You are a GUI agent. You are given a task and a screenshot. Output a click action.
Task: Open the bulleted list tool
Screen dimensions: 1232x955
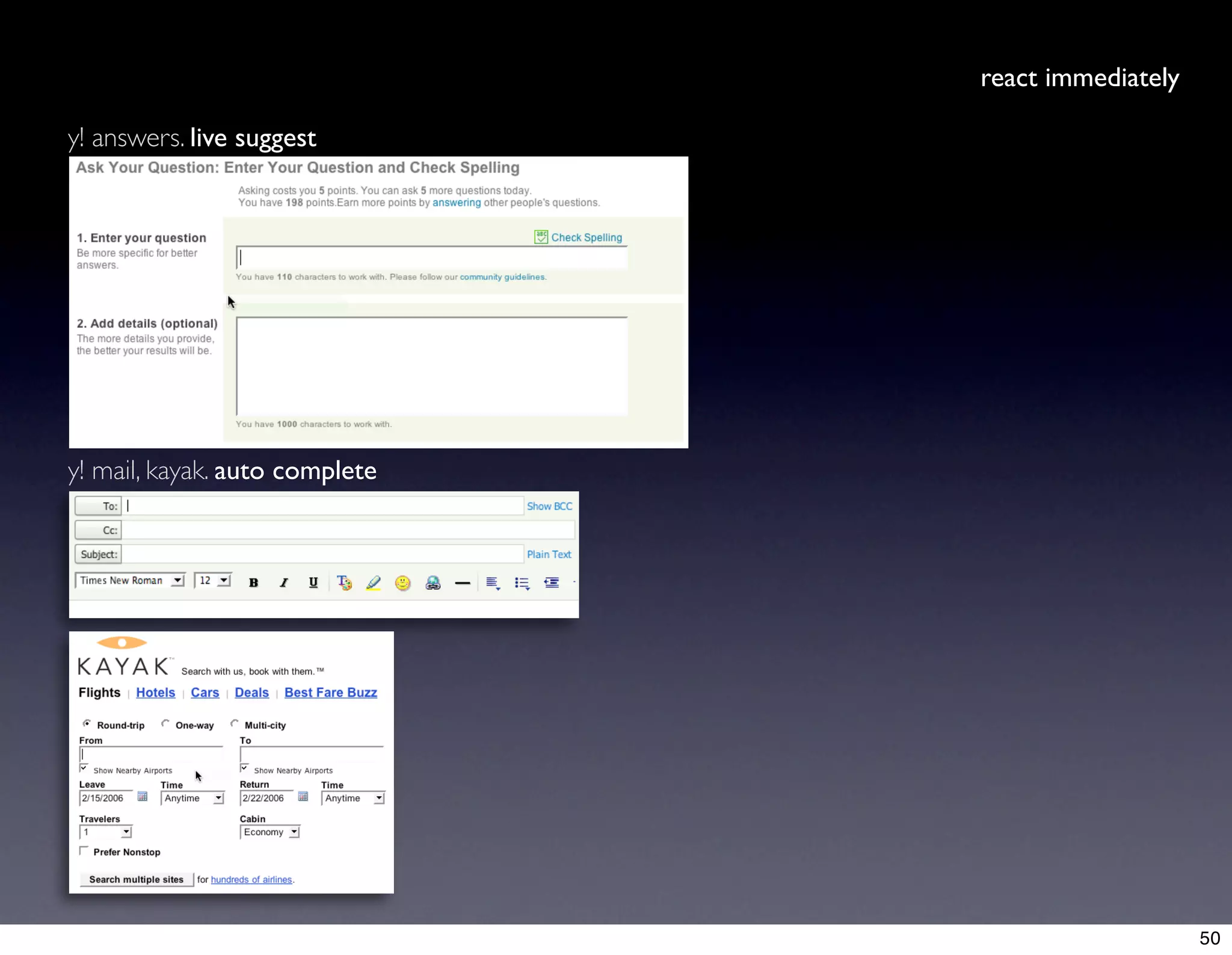click(522, 583)
